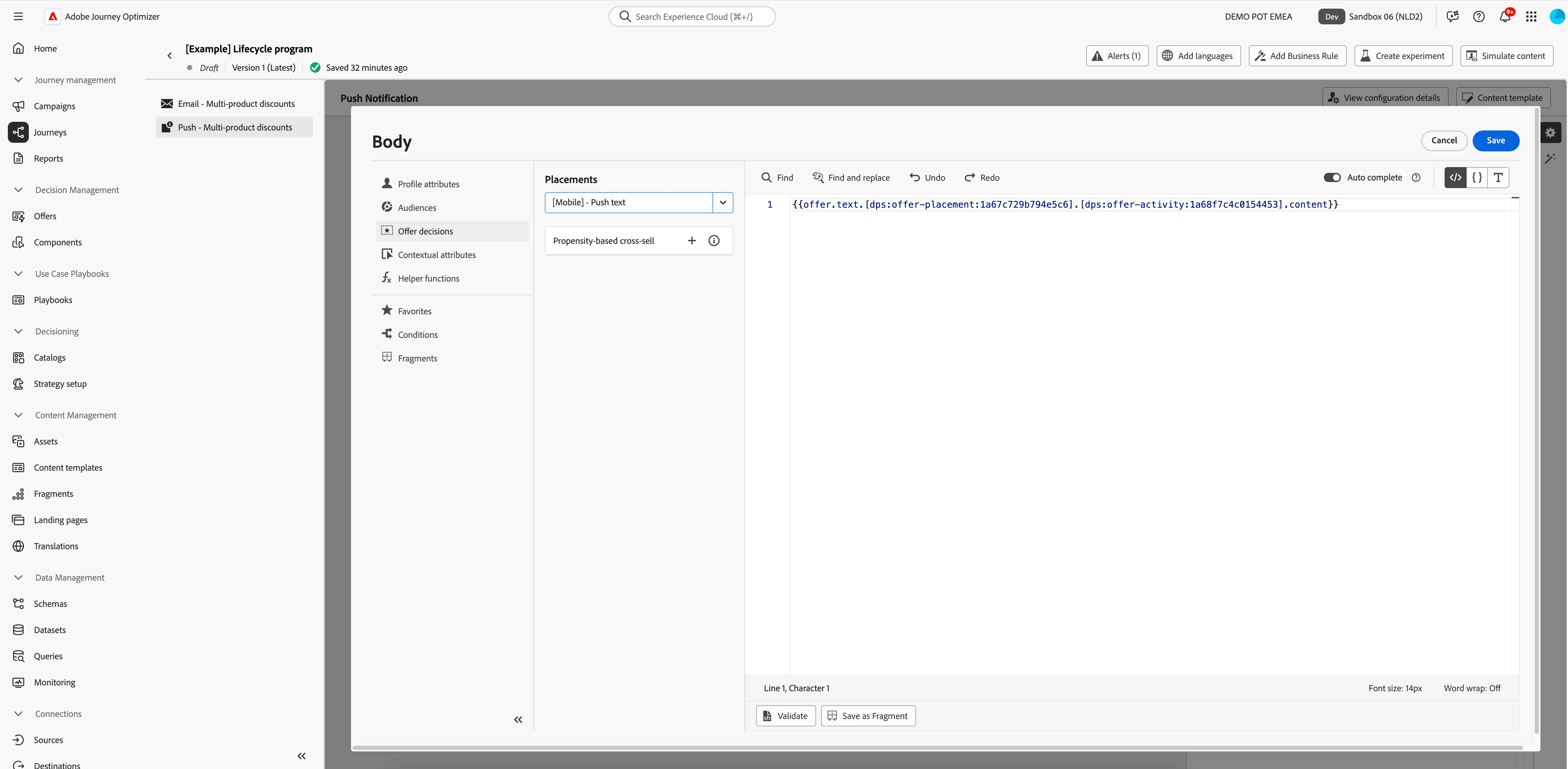Viewport: 1568px width, 769px height.
Task: Collapse the Use Case Playbooks section
Action: coord(18,274)
